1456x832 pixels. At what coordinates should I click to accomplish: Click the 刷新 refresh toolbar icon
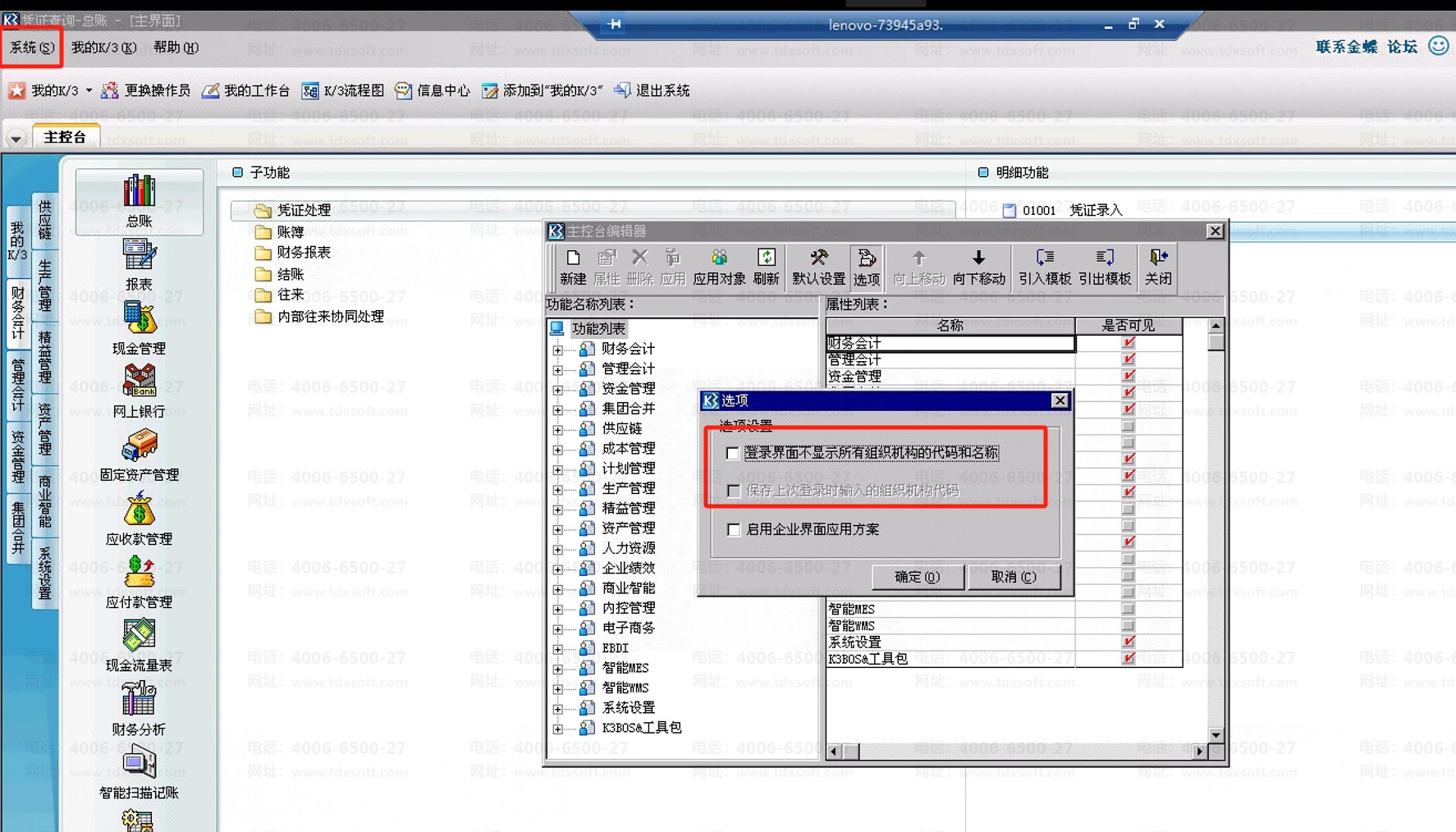(x=766, y=267)
